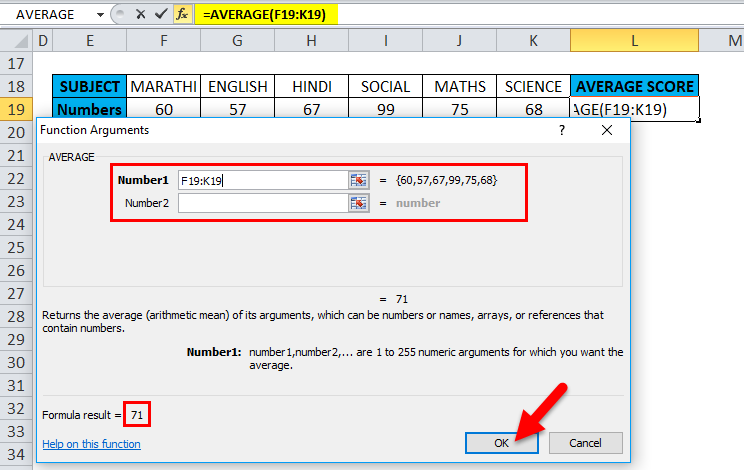The height and width of the screenshot is (470, 744).
Task: Confirm formula entry with the checkmark icon
Action: point(161,14)
